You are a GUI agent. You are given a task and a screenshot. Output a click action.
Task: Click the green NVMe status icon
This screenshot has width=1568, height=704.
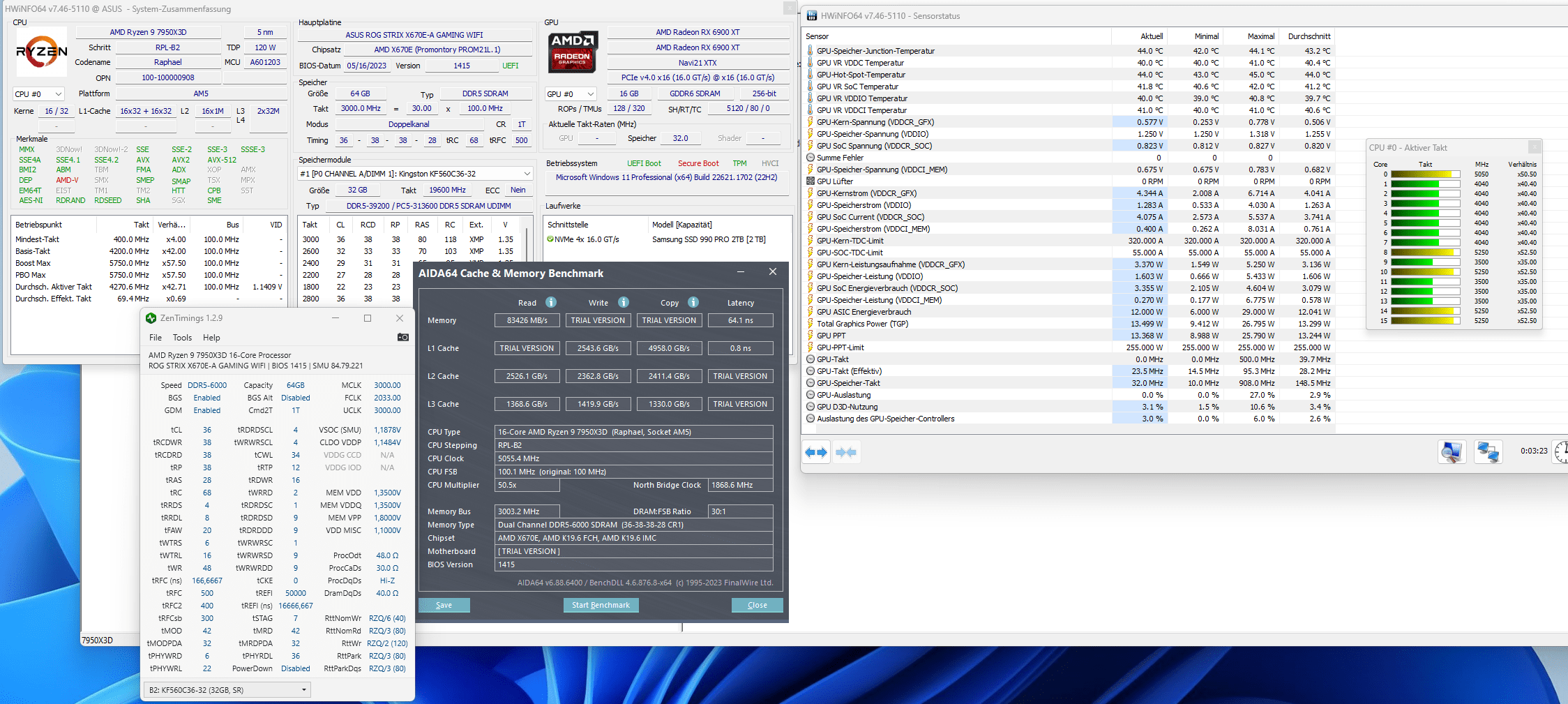coord(550,239)
